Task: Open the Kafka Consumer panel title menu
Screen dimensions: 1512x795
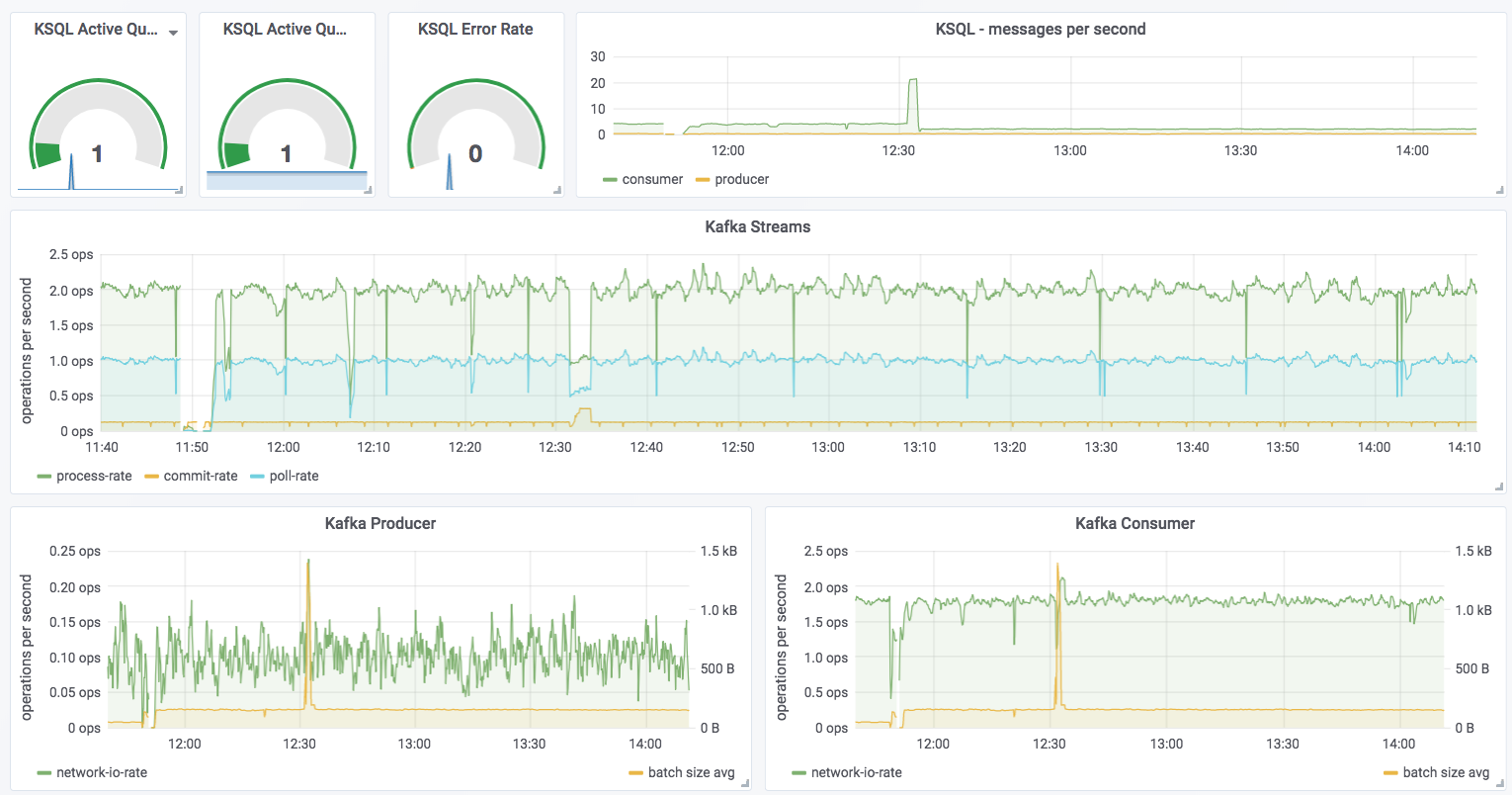Action: pos(1135,524)
